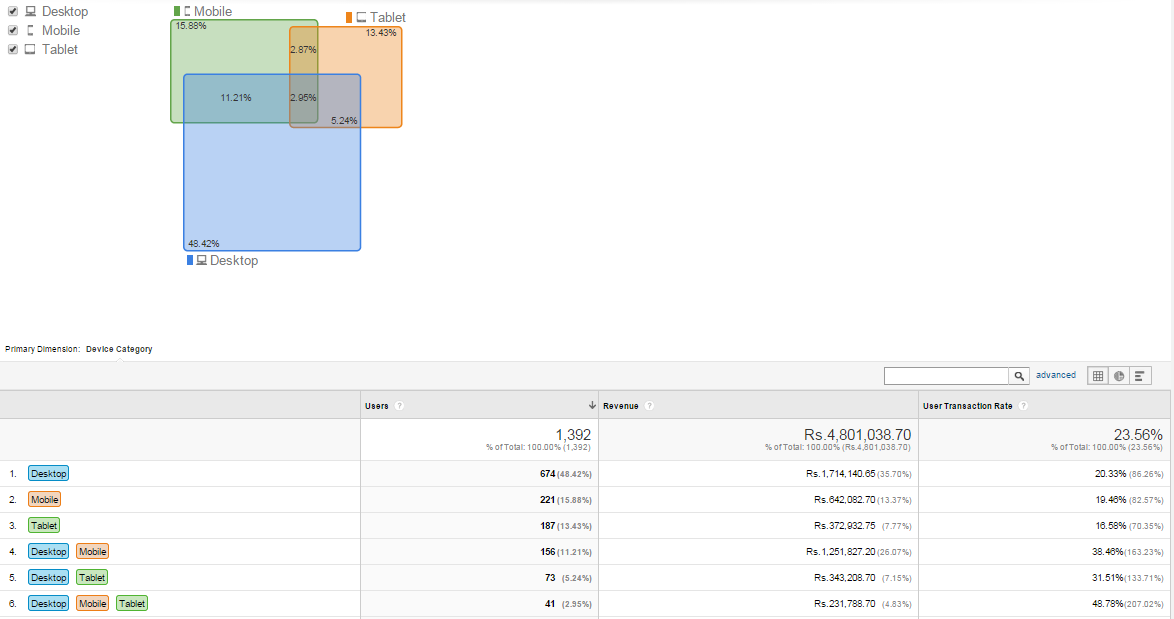Switch to pie chart percentage view
The image size is (1174, 619).
pos(1119,376)
